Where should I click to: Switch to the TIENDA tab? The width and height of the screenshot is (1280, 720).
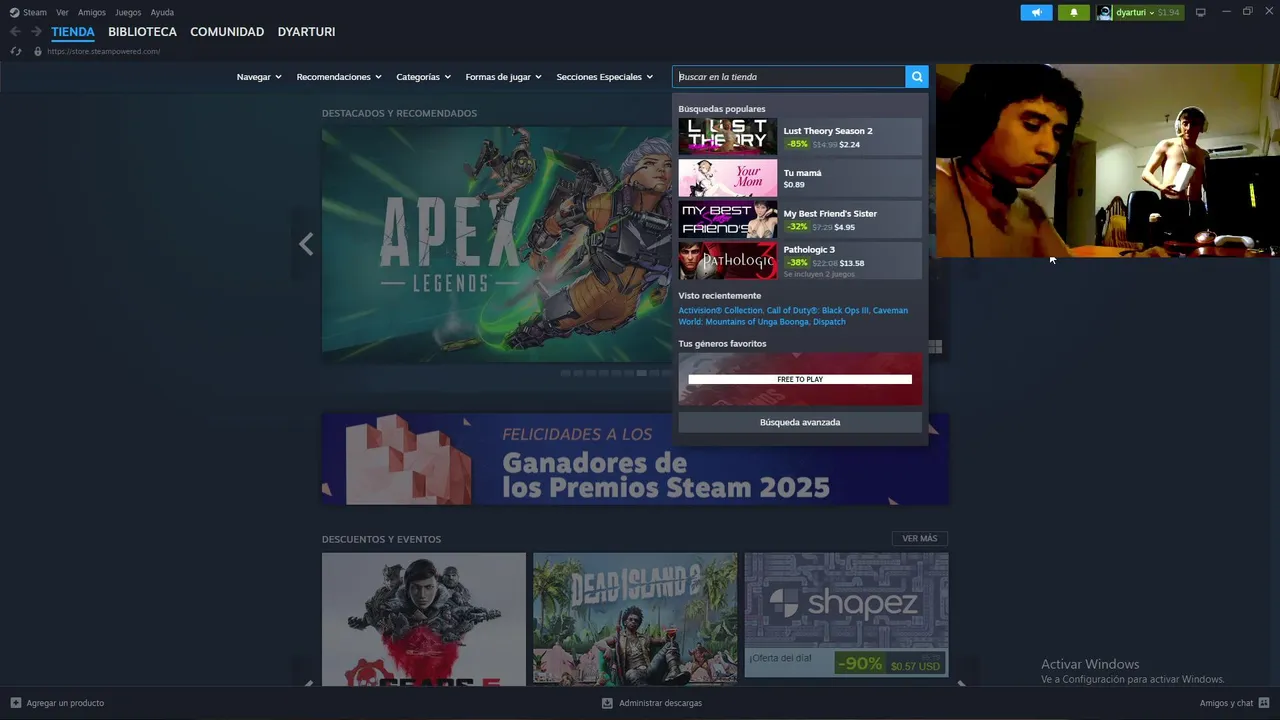[73, 32]
